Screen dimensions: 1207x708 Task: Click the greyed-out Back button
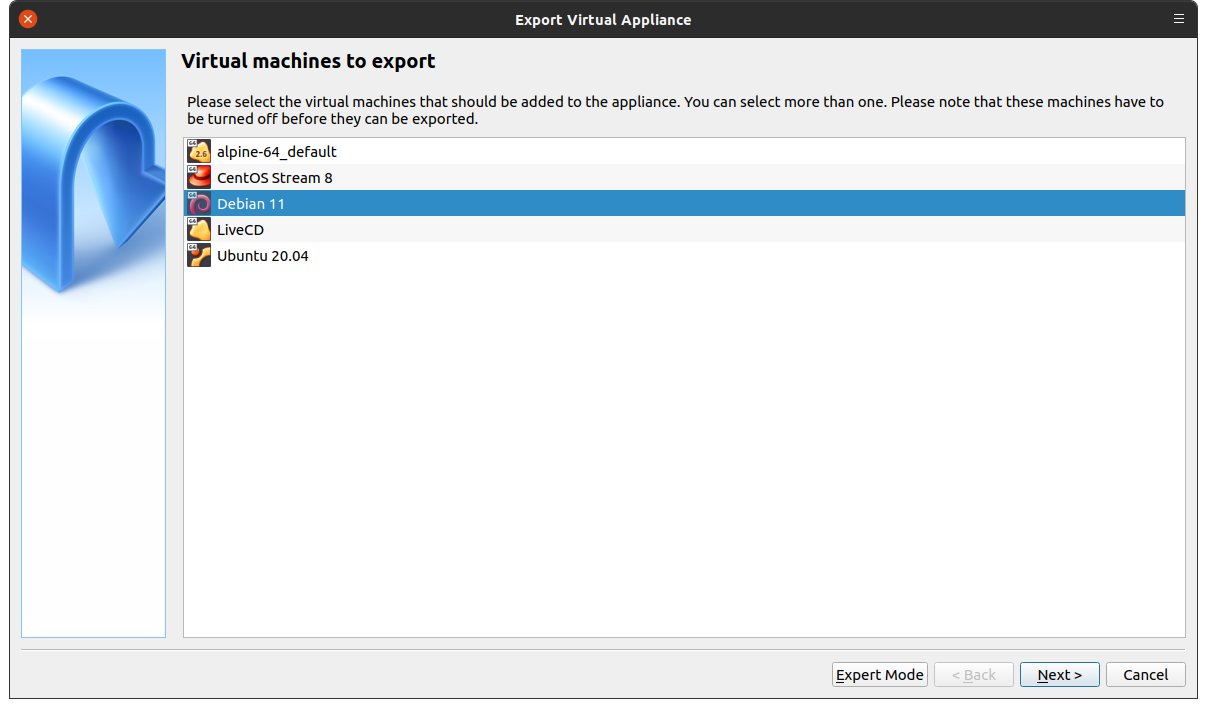click(973, 675)
